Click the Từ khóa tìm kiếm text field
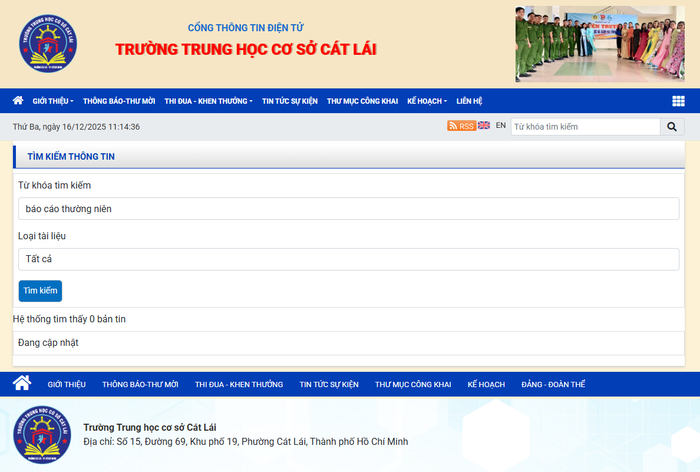The height and width of the screenshot is (472, 700). 348,208
